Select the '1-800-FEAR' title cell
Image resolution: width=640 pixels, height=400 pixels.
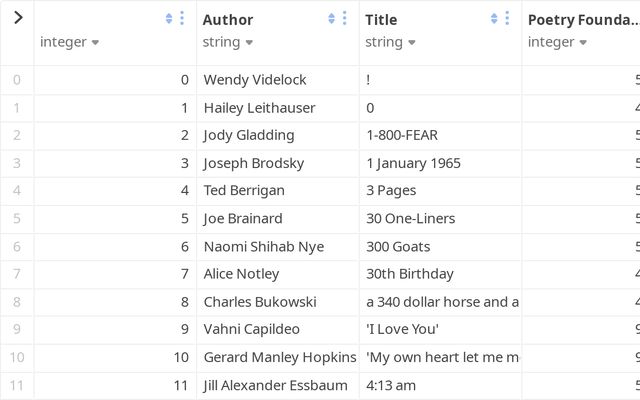pyautogui.click(x=402, y=135)
